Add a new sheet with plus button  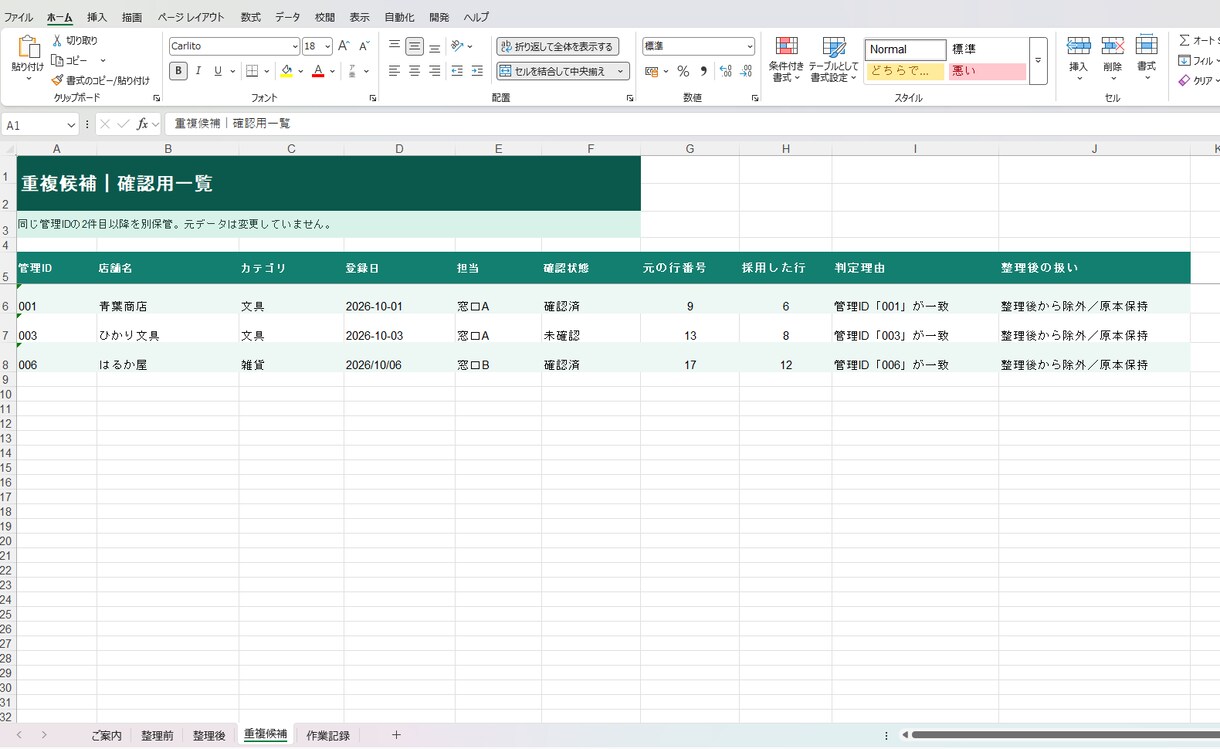(396, 735)
